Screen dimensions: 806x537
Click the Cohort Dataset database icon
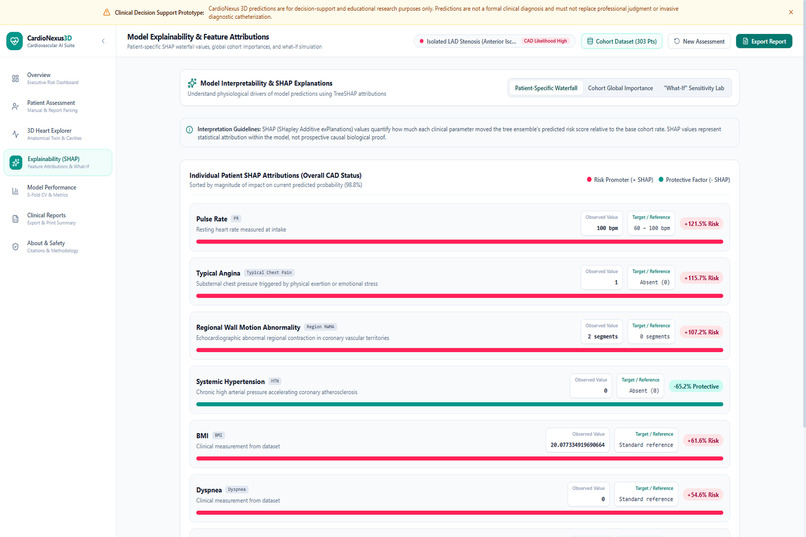coord(590,41)
